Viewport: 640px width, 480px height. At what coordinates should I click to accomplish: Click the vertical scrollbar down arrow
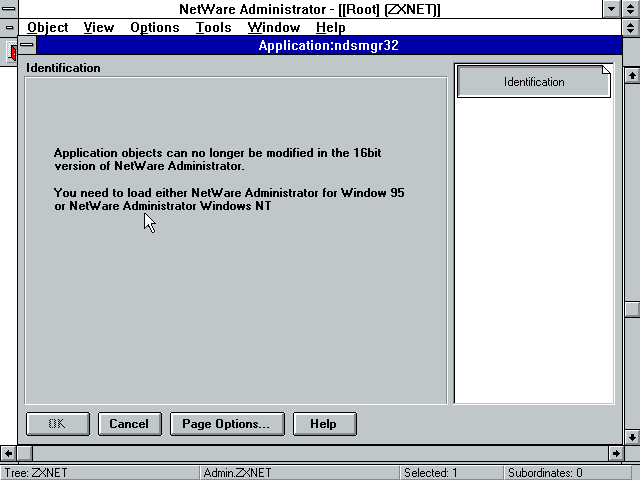(632, 437)
